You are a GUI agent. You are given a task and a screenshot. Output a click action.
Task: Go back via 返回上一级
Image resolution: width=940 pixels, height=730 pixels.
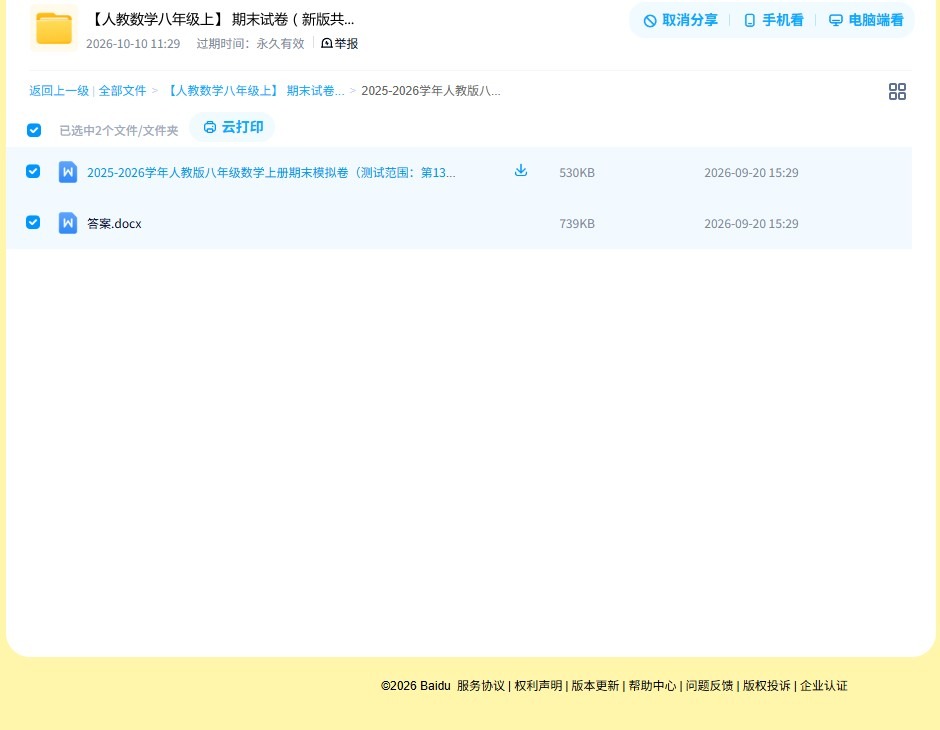click(x=59, y=91)
